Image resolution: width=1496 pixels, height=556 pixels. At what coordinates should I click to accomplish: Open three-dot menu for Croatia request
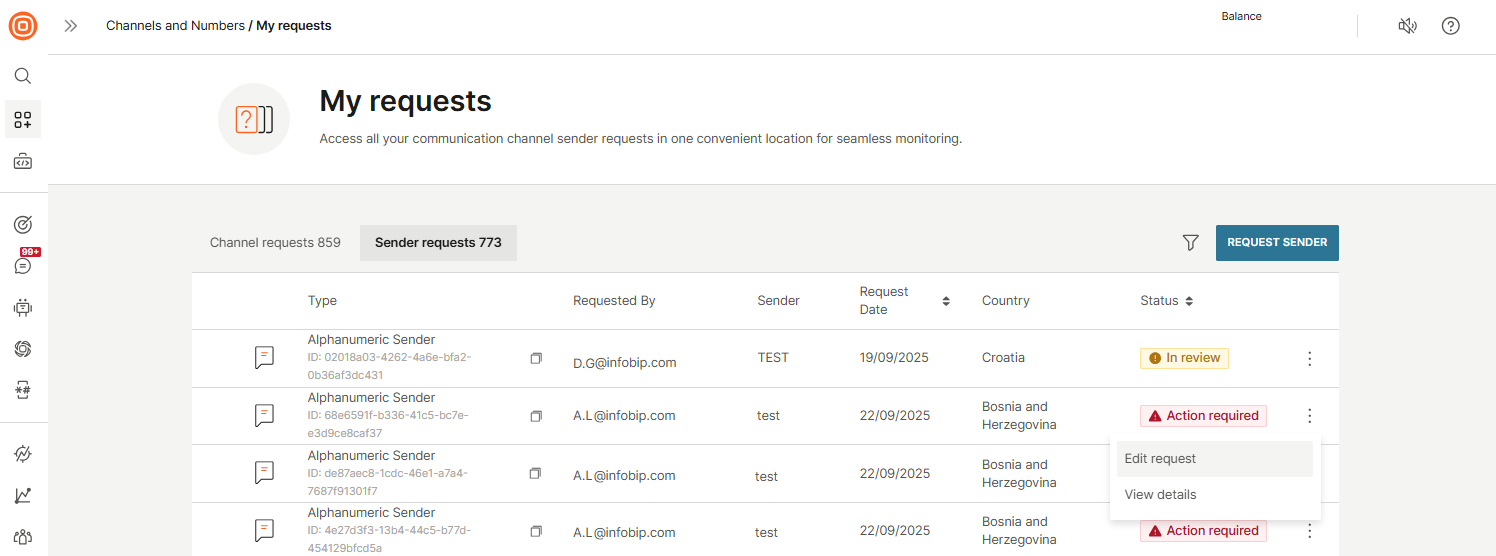(x=1310, y=359)
